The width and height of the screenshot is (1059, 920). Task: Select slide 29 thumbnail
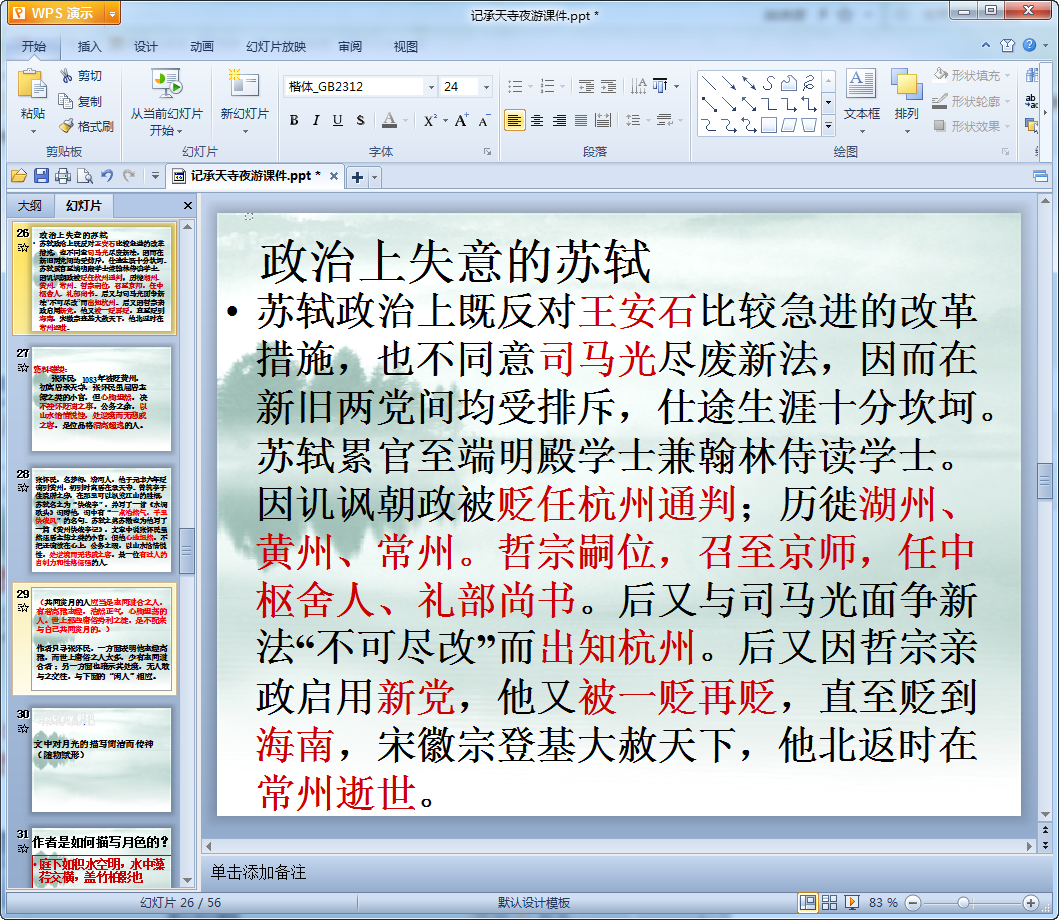101,639
